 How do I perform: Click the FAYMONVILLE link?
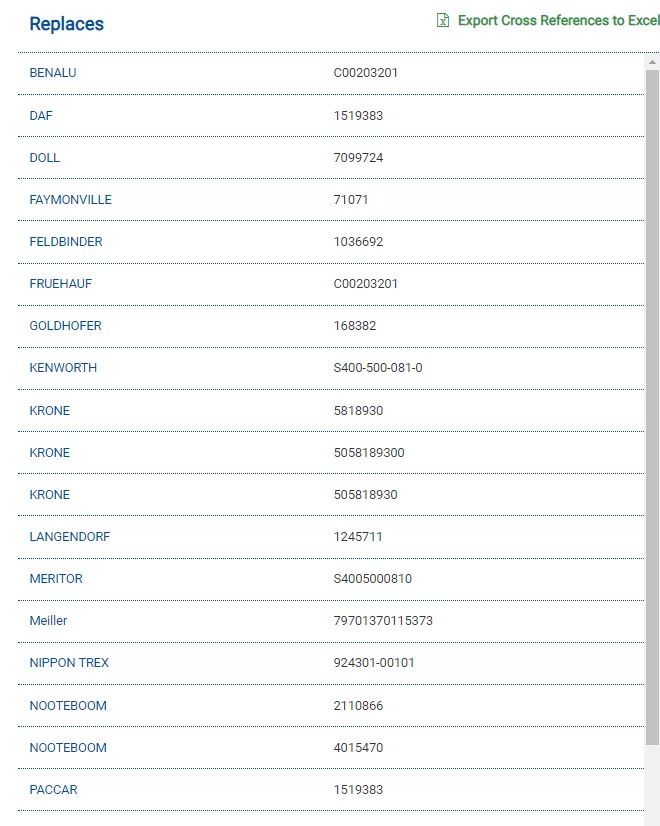click(71, 200)
